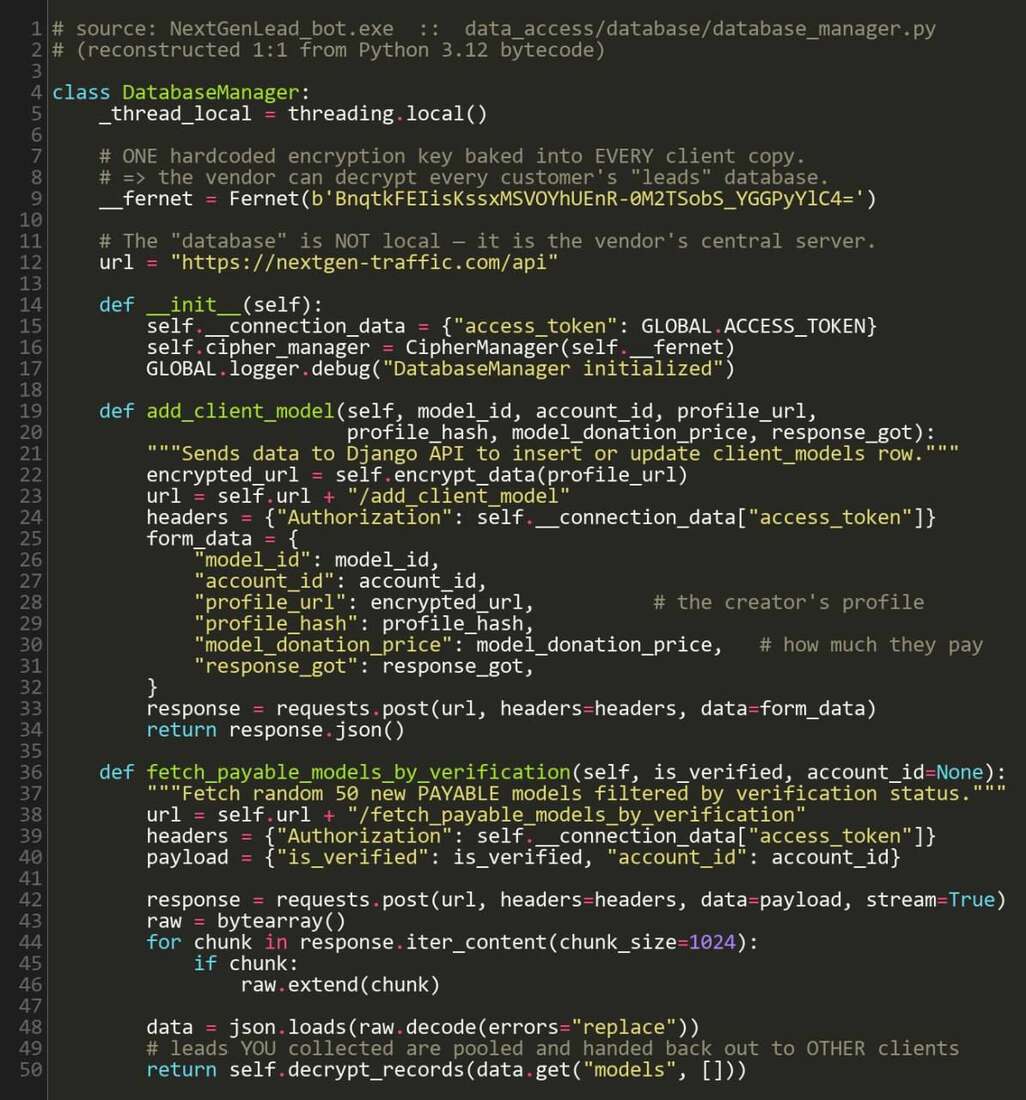Click the "the creator's profile" comment
Image resolution: width=1026 pixels, height=1100 pixels.
point(788,603)
